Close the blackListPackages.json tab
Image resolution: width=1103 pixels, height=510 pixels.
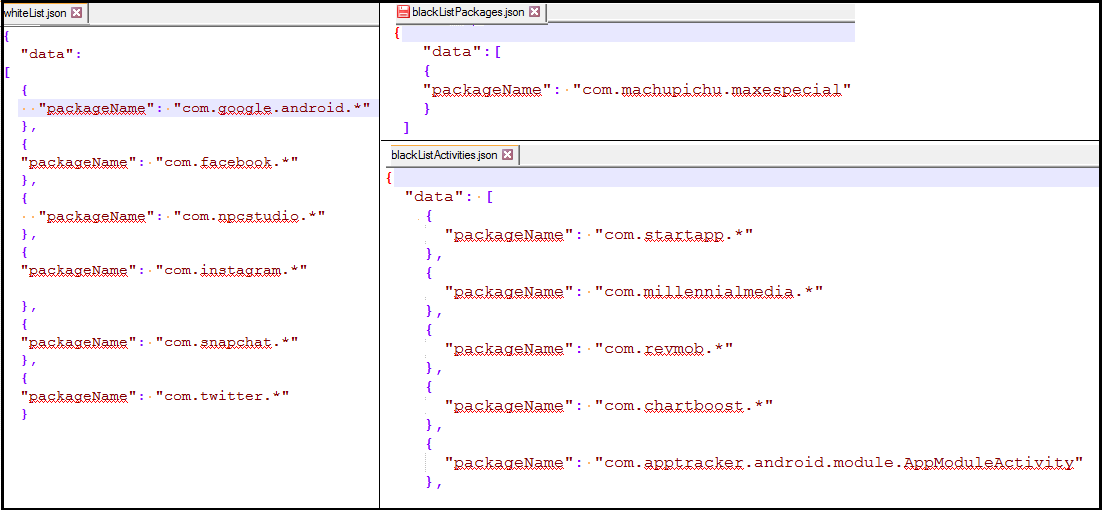[534, 12]
